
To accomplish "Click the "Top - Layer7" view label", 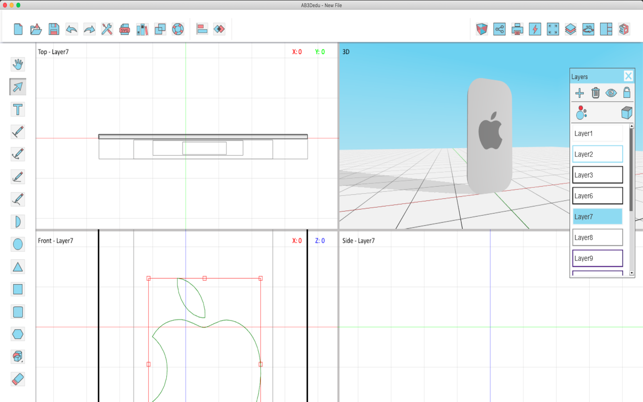I will pyautogui.click(x=53, y=52).
